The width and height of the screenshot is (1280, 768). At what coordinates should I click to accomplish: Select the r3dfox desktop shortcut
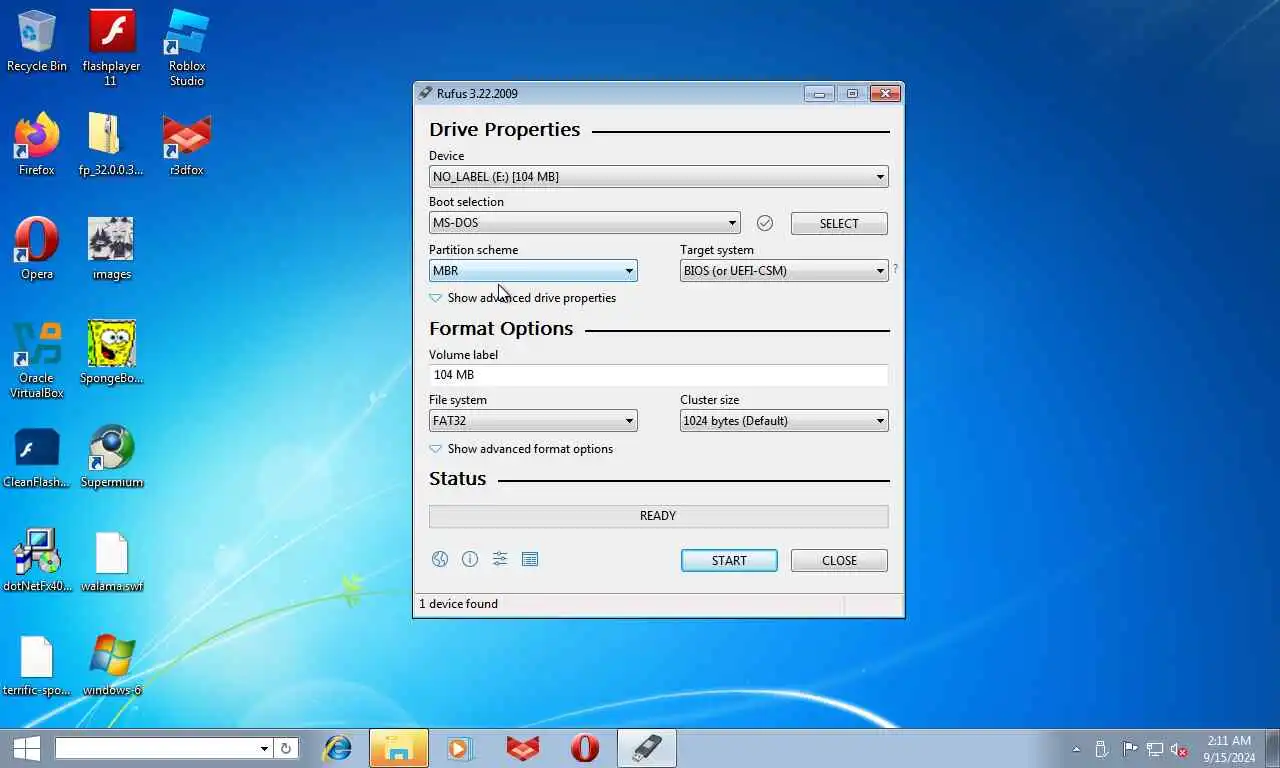187,145
